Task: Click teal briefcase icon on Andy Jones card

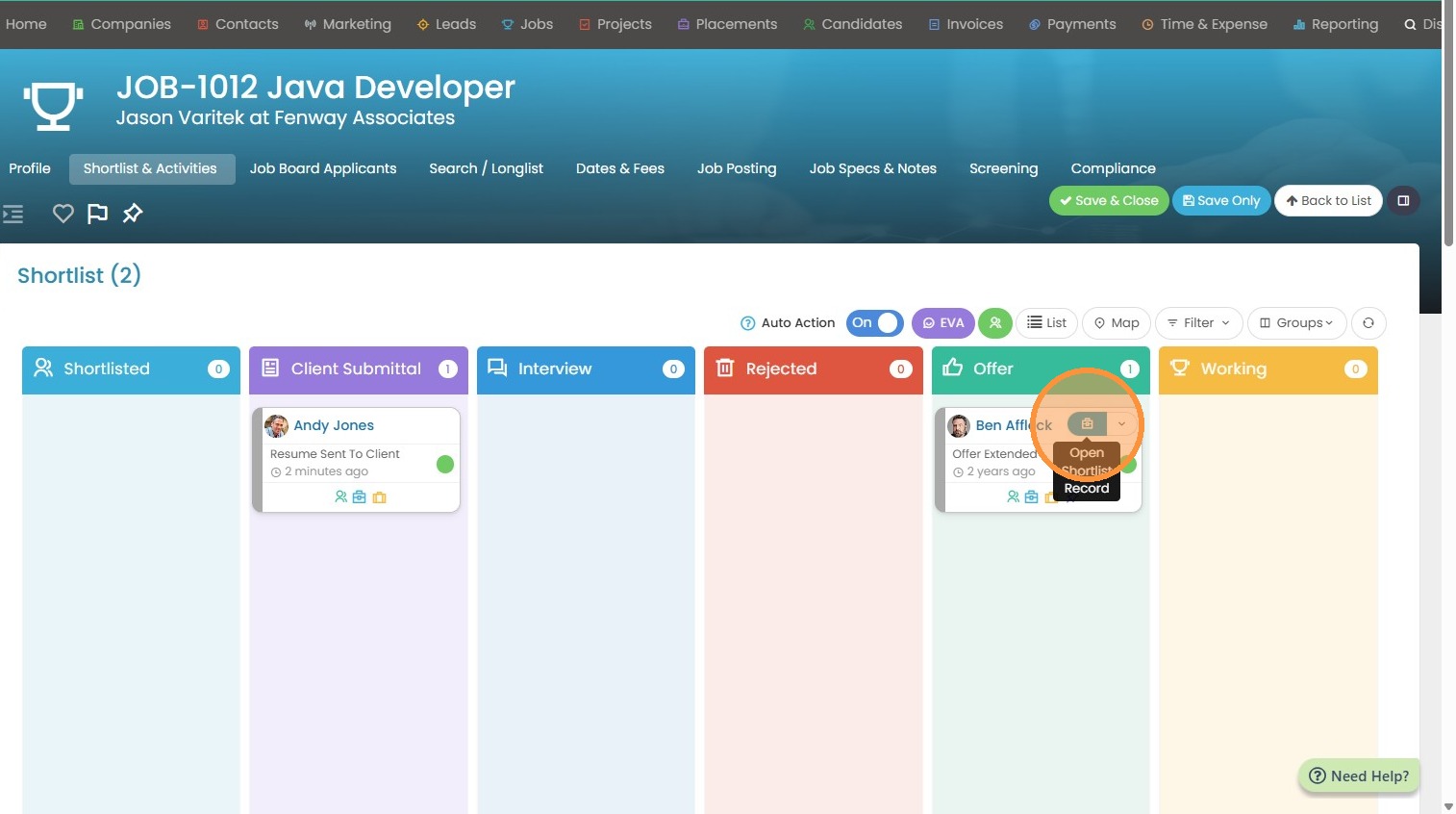Action: (360, 497)
